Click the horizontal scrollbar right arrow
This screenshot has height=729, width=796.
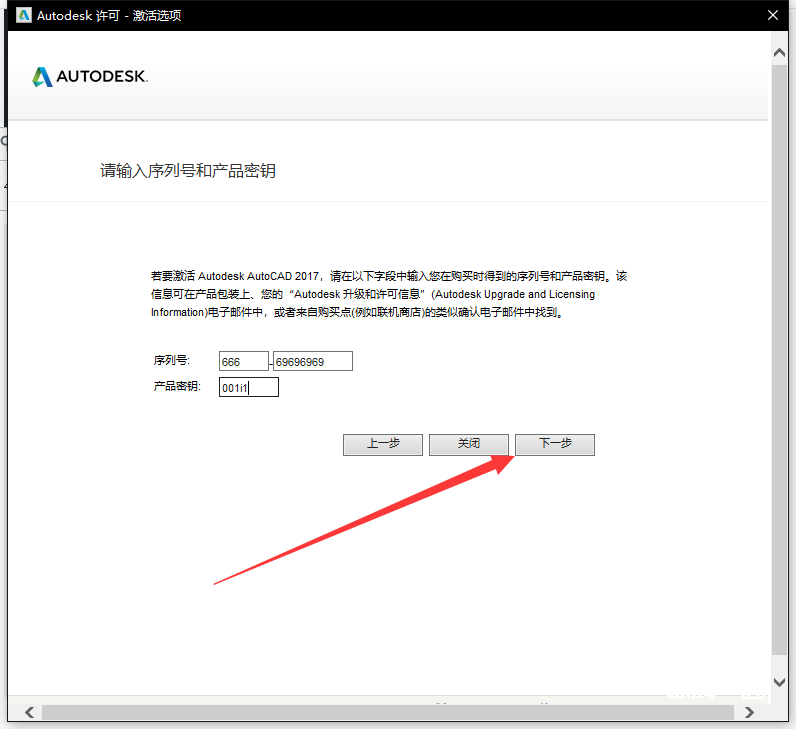tap(750, 712)
